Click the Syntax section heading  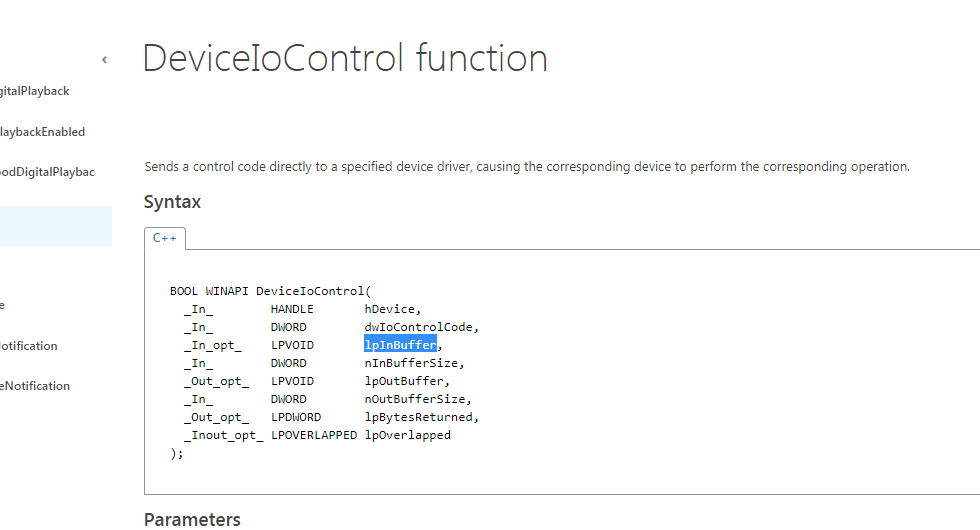(x=172, y=202)
